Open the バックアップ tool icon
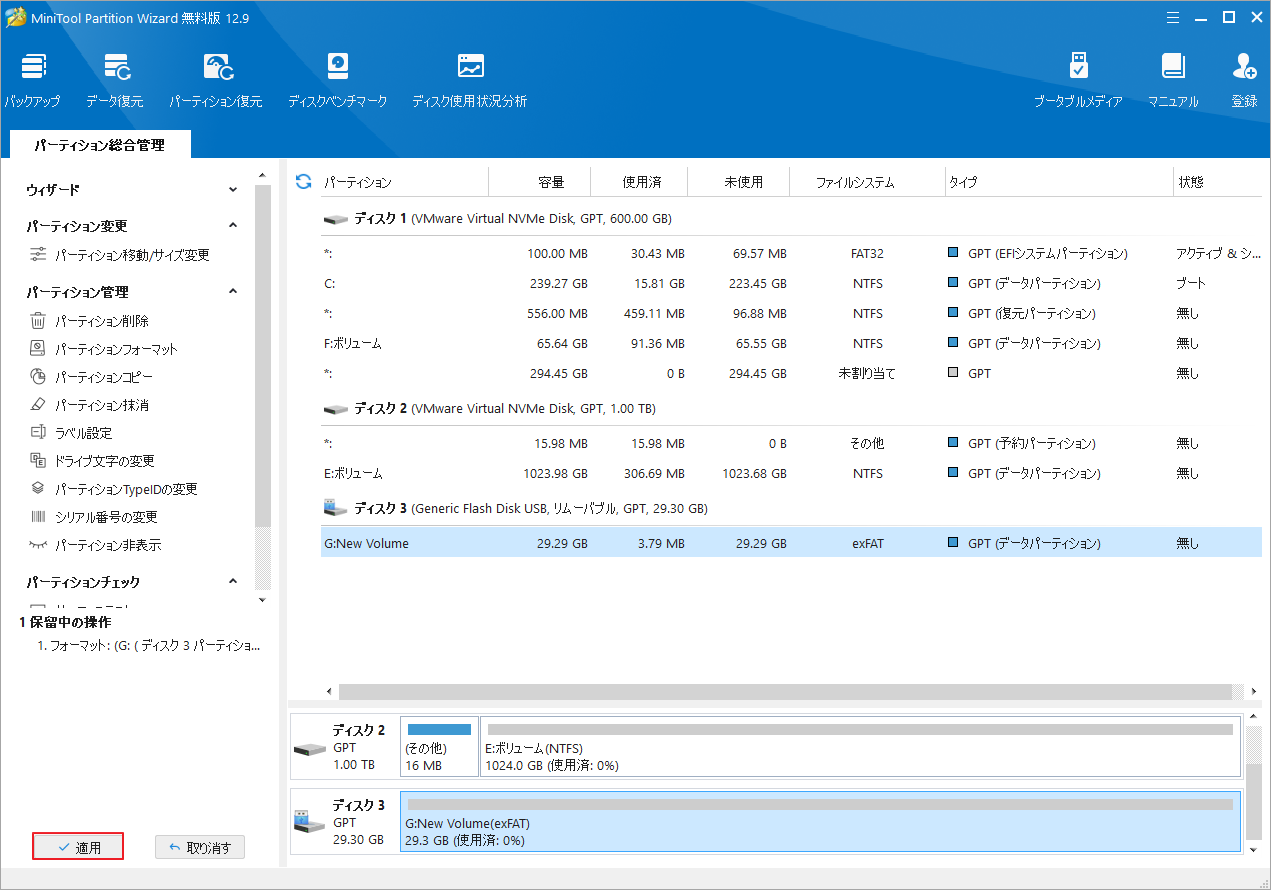 (32, 67)
